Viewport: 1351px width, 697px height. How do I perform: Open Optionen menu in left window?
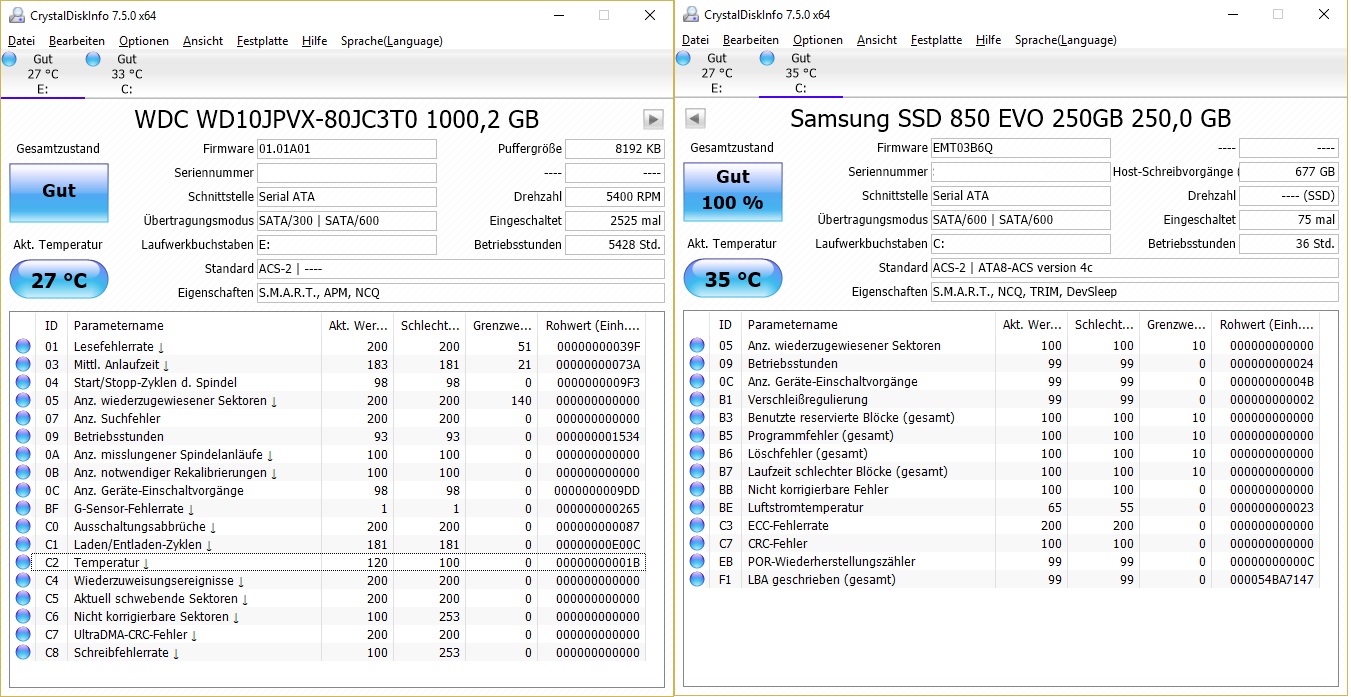click(144, 41)
